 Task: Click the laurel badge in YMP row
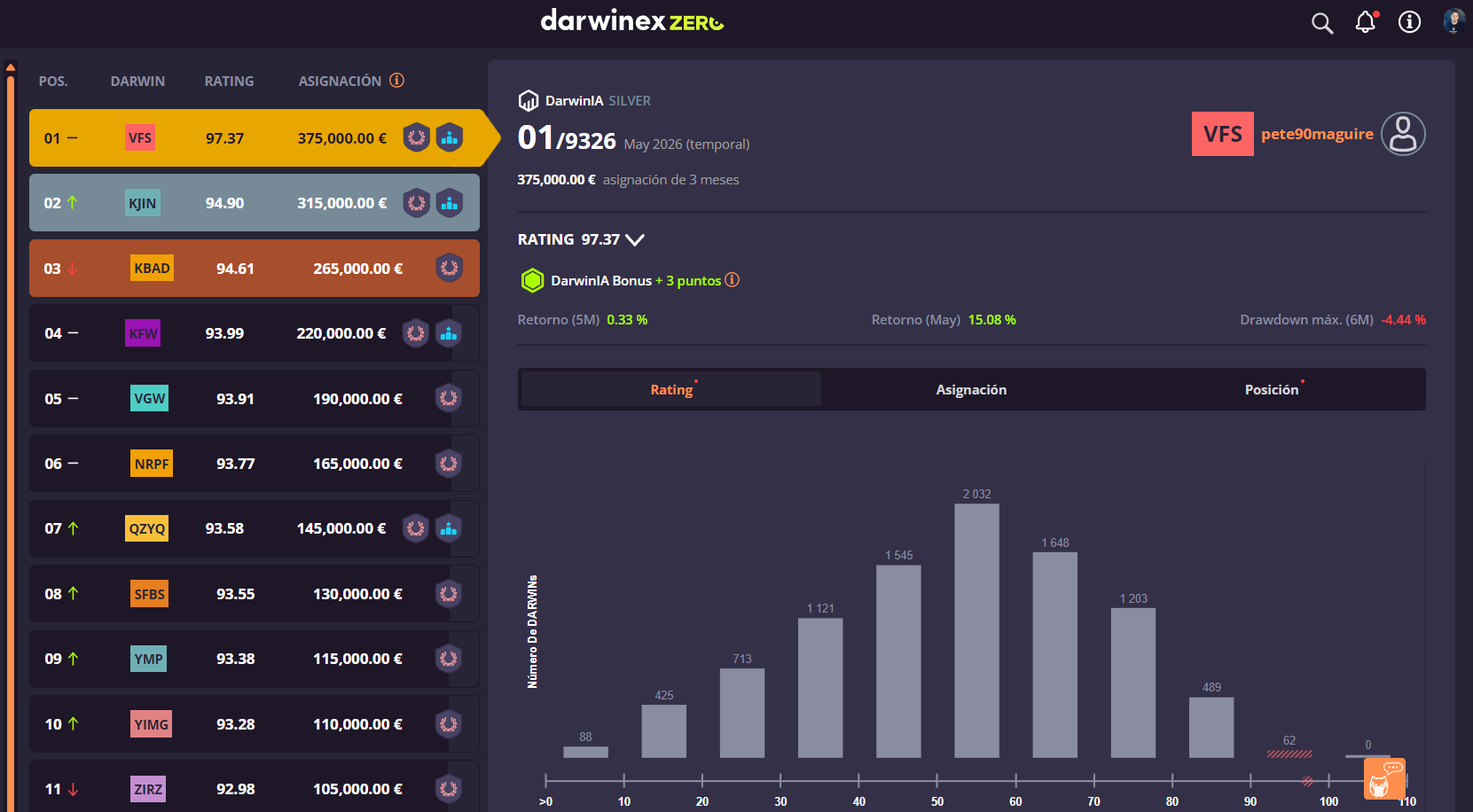449,659
